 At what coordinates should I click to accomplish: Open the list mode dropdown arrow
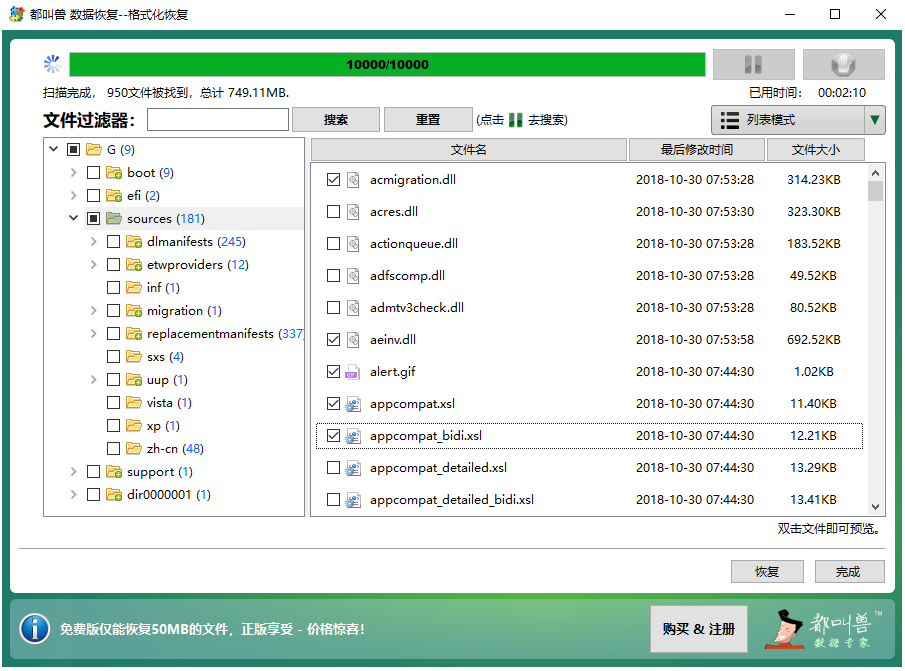875,120
